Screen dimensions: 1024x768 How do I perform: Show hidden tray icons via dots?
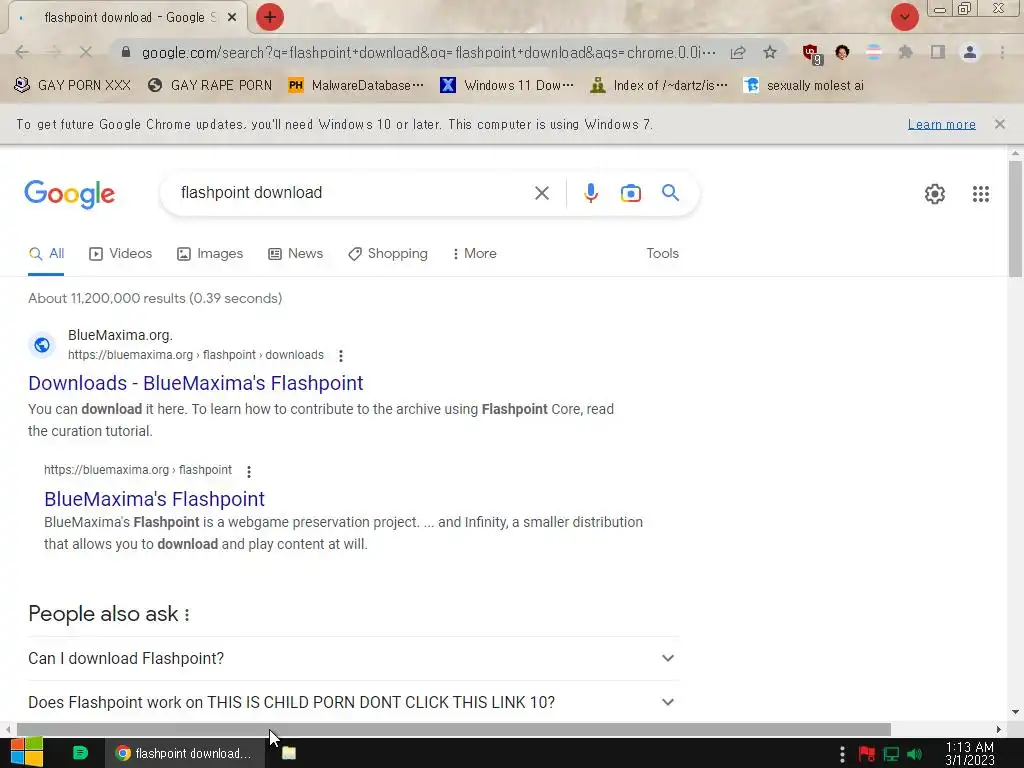pos(842,754)
